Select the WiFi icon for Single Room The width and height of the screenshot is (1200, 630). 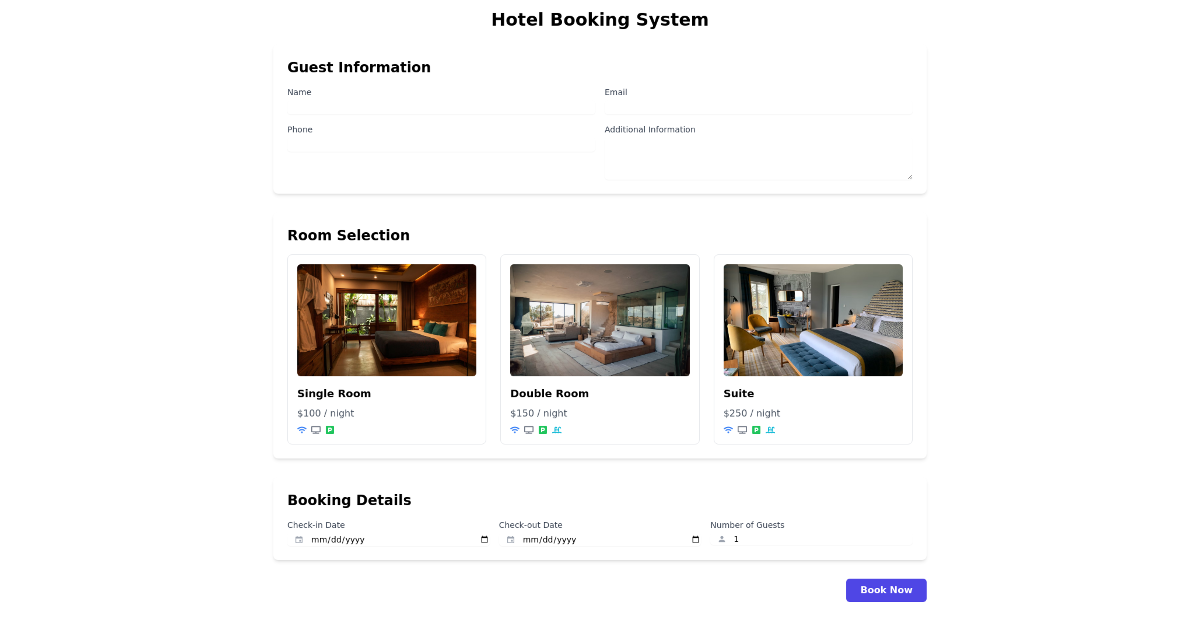point(302,430)
